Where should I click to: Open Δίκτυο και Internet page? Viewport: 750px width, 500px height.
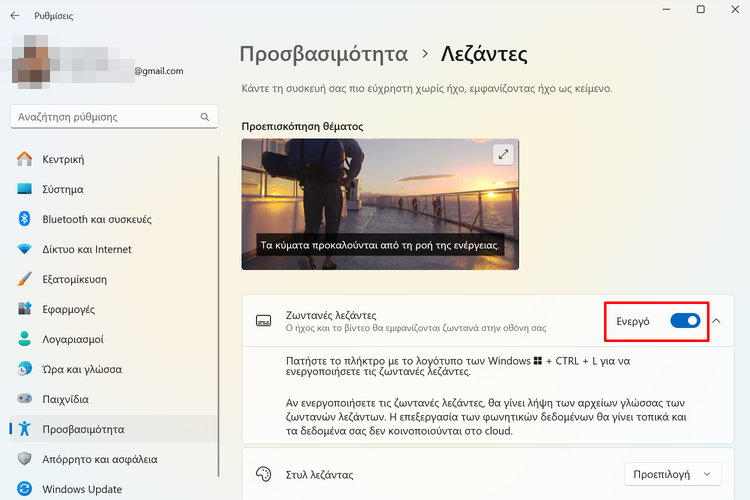pyautogui.click(x=114, y=249)
